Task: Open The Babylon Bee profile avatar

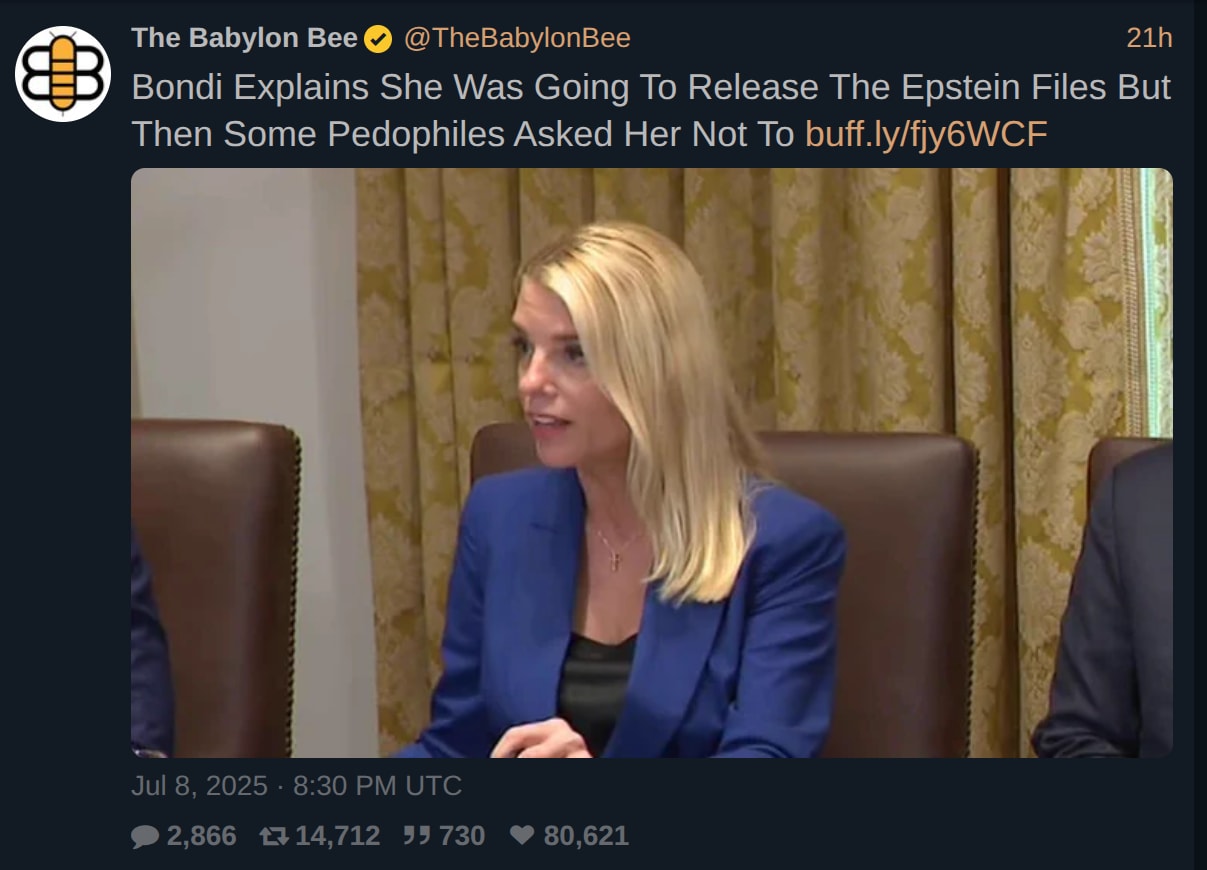Action: point(62,74)
